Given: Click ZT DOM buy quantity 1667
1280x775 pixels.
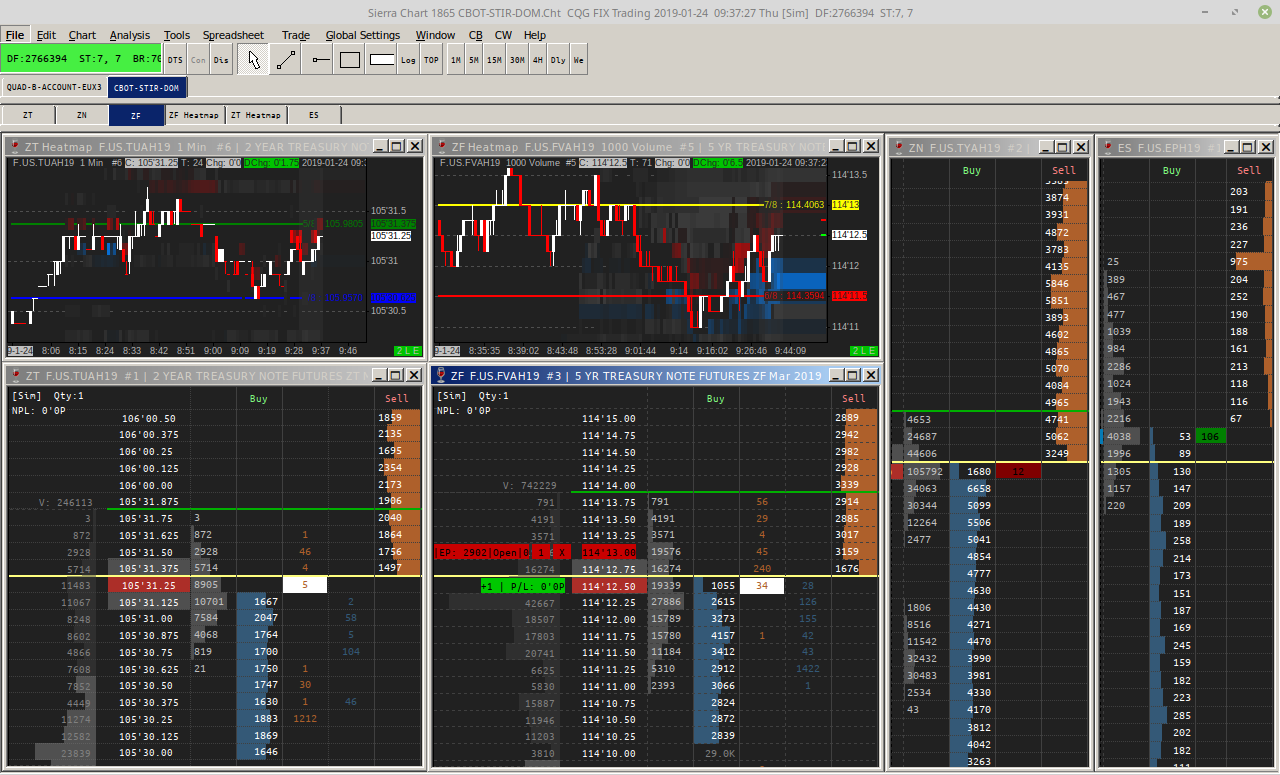Looking at the screenshot, I should pyautogui.click(x=266, y=602).
